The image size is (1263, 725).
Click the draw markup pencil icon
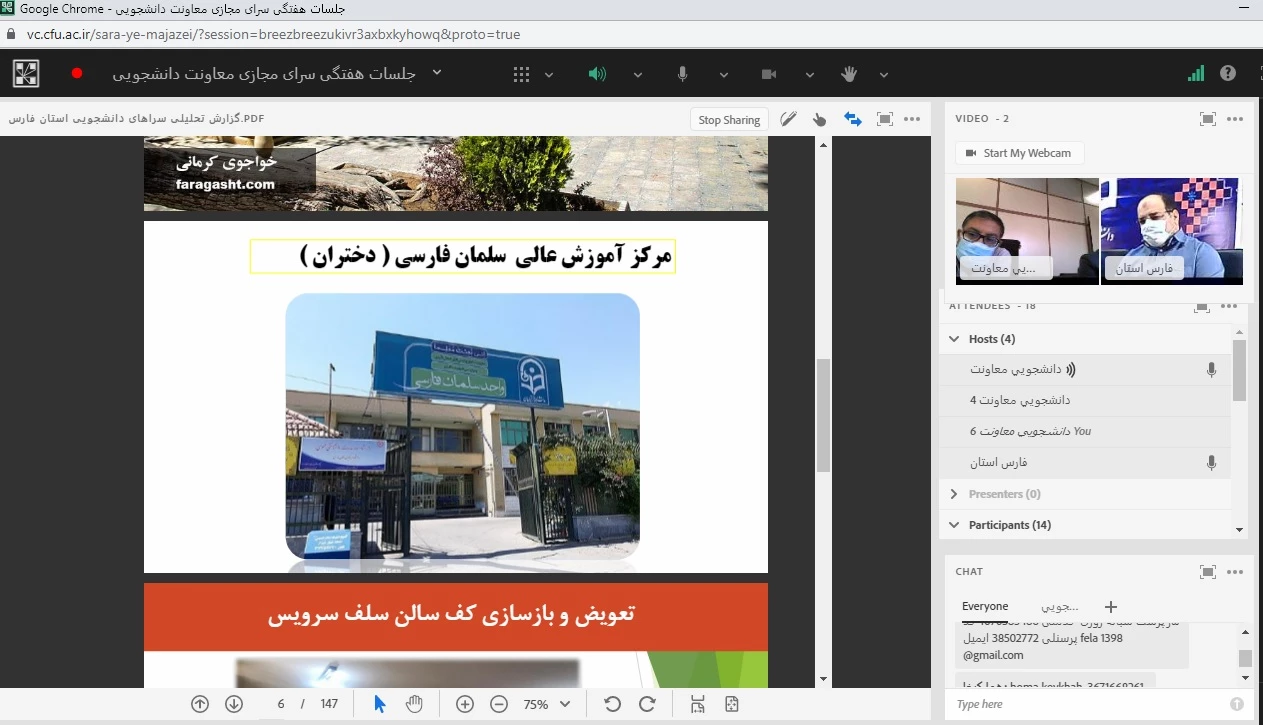click(x=788, y=119)
